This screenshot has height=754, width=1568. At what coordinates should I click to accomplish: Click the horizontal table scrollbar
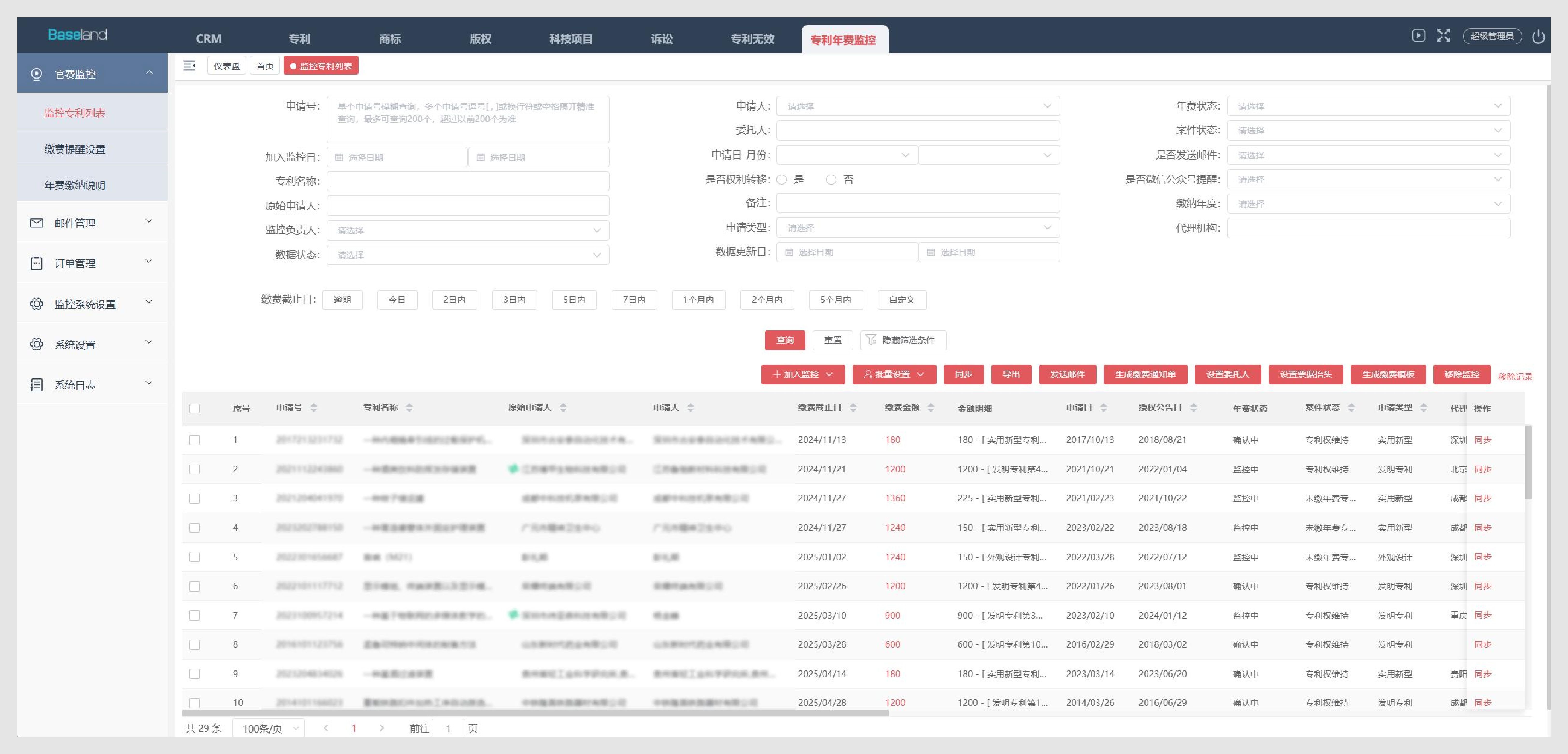535,712
